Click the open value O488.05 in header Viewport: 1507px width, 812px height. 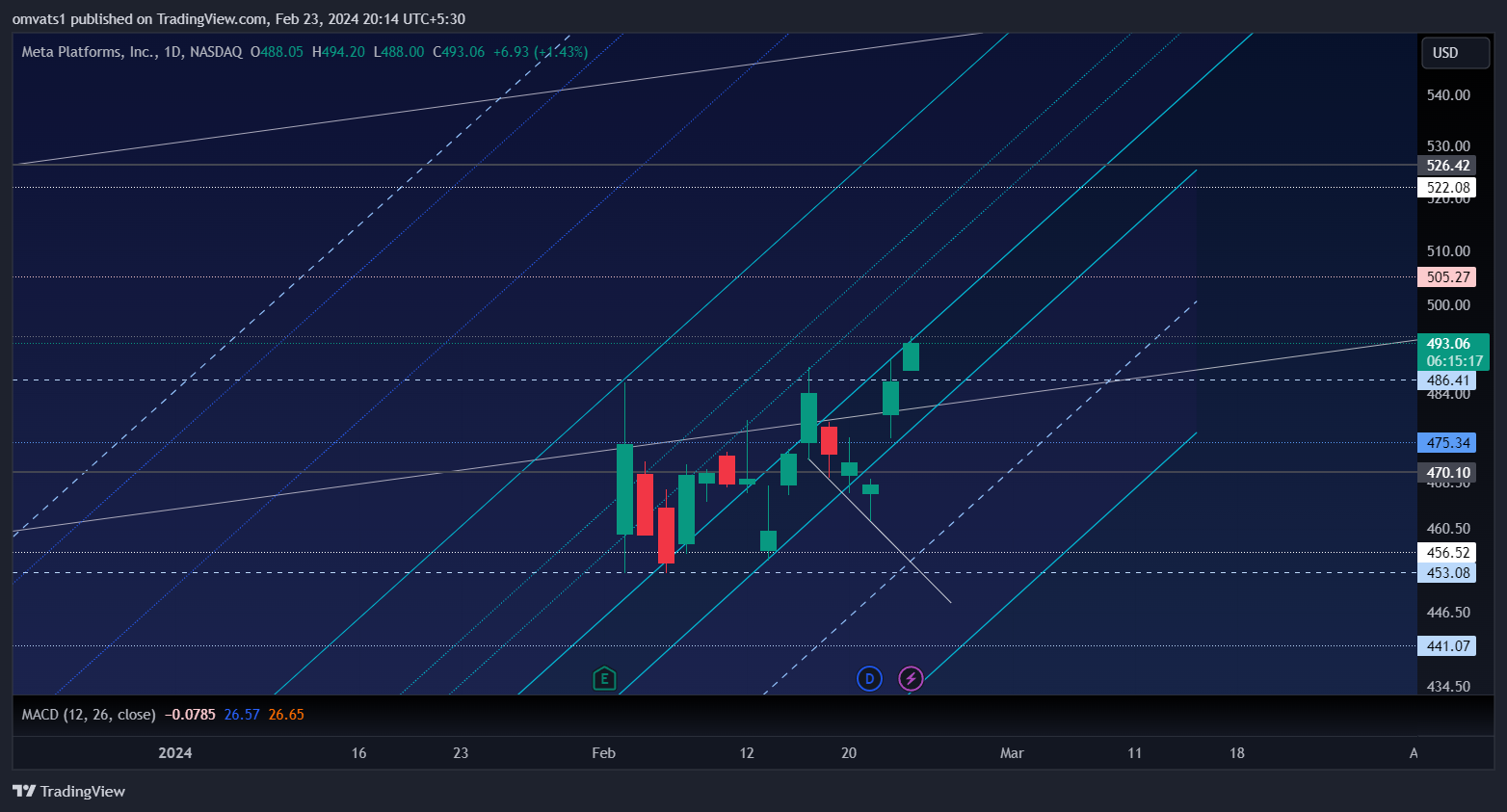tap(277, 52)
